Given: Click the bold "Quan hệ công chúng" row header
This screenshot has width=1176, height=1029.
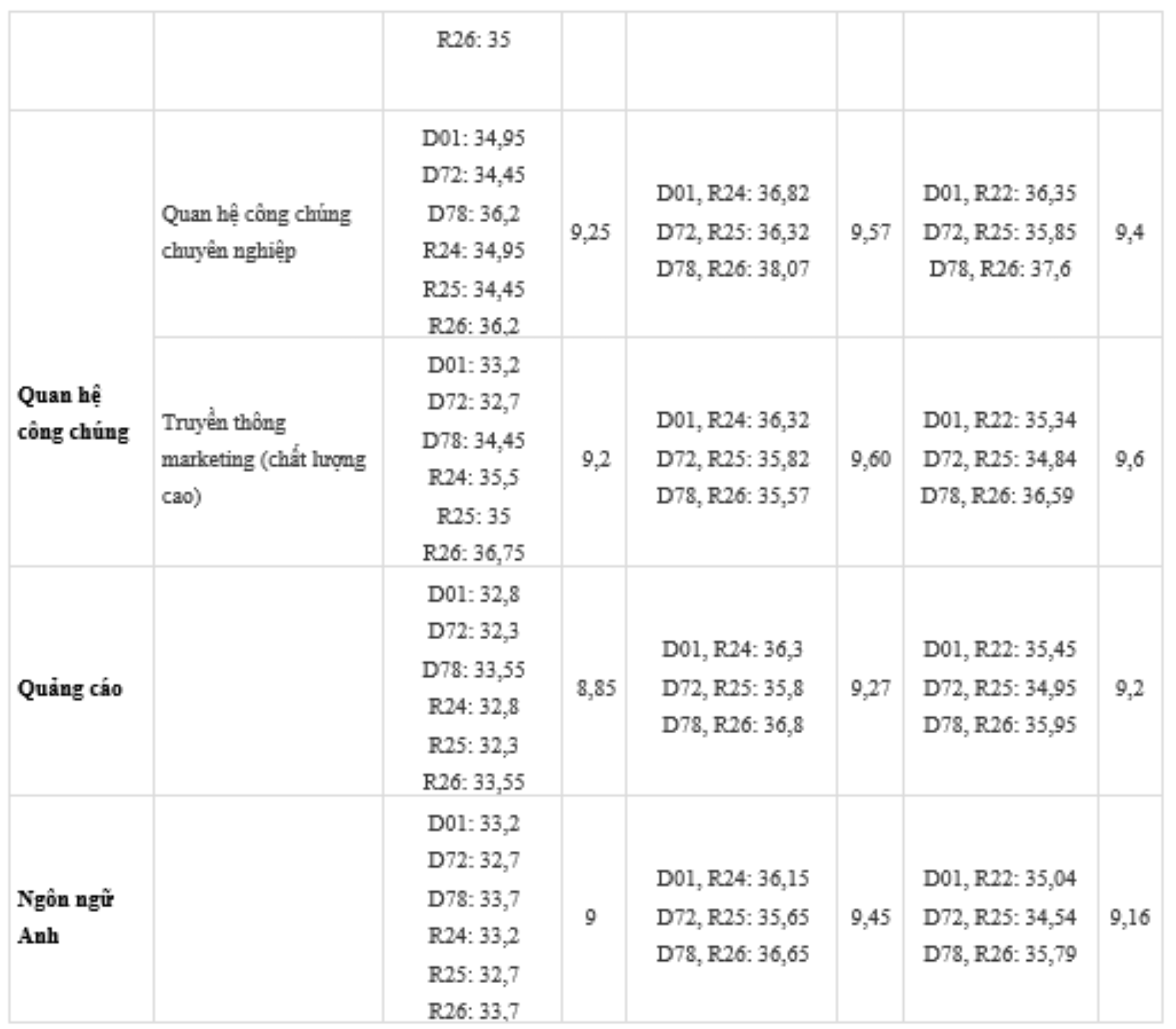Looking at the screenshot, I should coord(73,413).
